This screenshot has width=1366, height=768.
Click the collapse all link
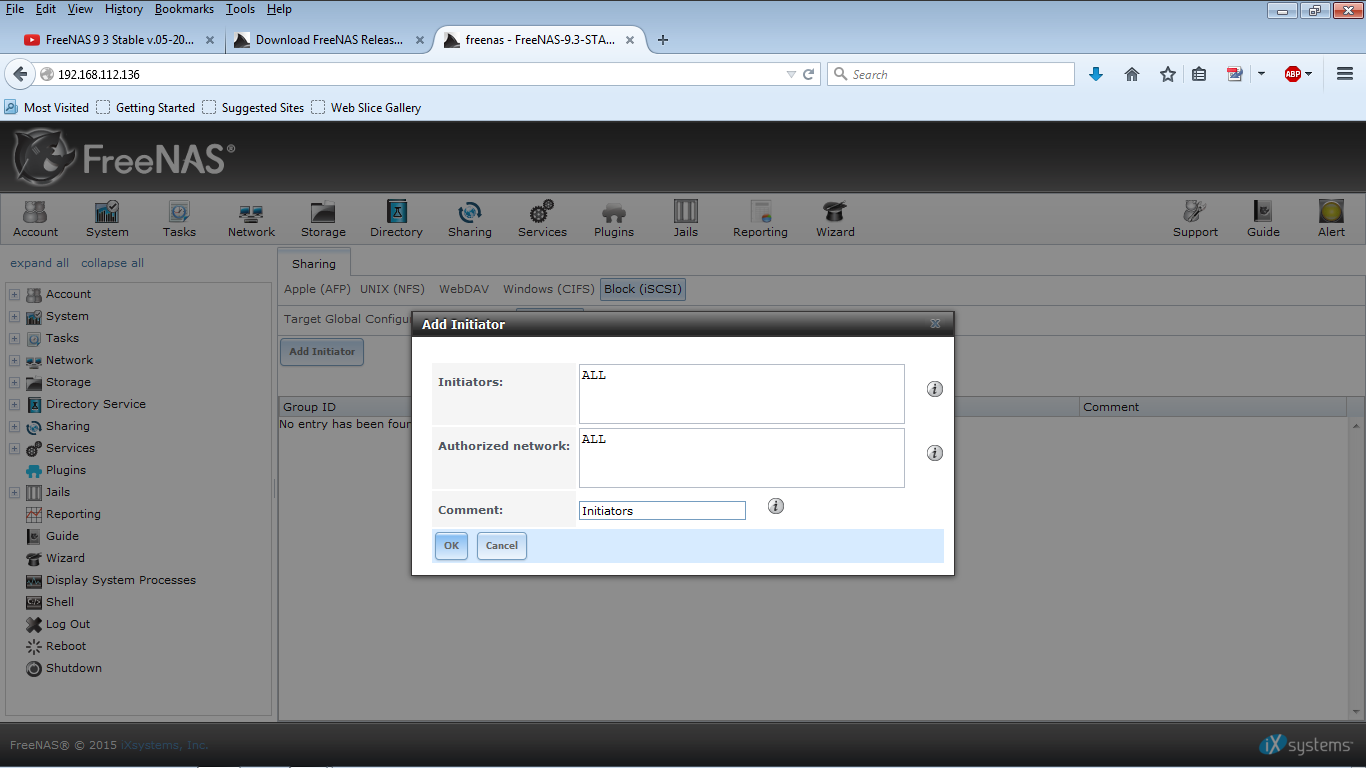(x=112, y=263)
